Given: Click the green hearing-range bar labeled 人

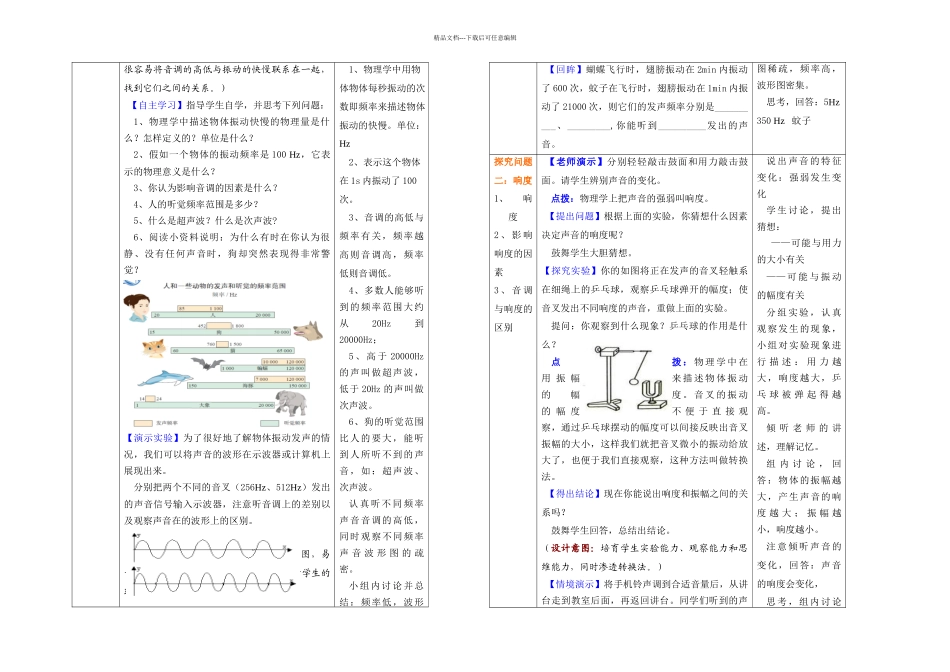Looking at the screenshot, I should [x=213, y=315].
